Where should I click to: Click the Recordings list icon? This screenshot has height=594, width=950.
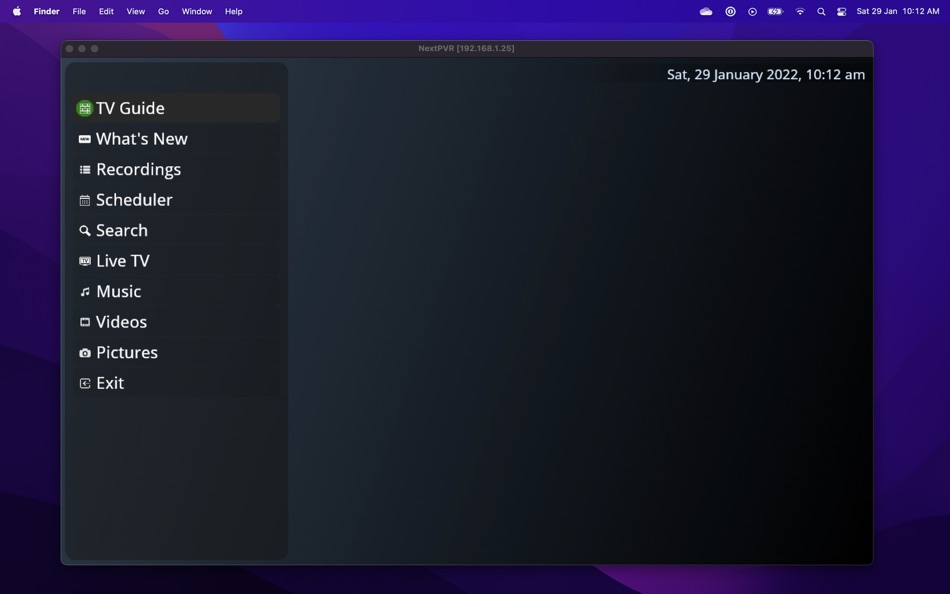pos(85,170)
